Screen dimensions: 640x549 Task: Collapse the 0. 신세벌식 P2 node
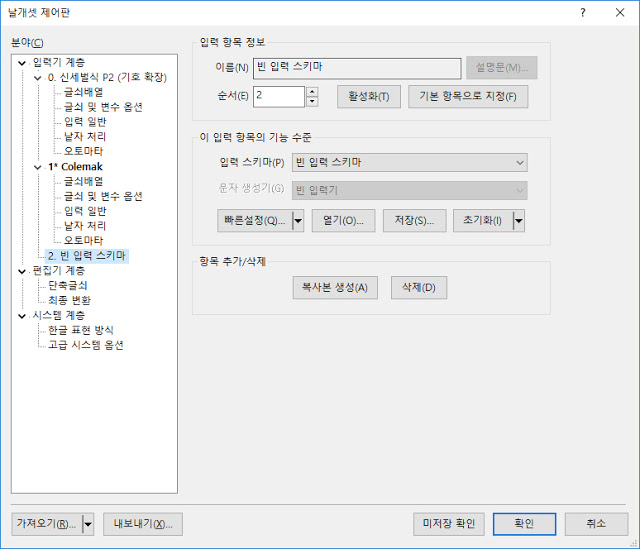[x=38, y=78]
